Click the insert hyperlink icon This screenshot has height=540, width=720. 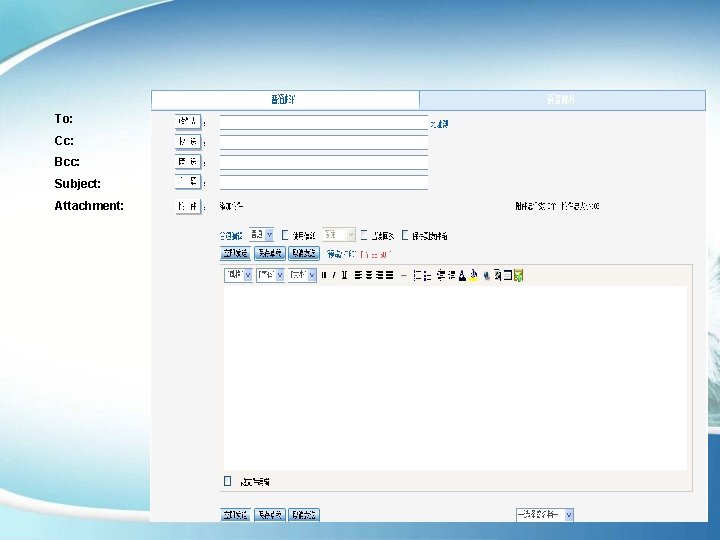[x=487, y=276]
